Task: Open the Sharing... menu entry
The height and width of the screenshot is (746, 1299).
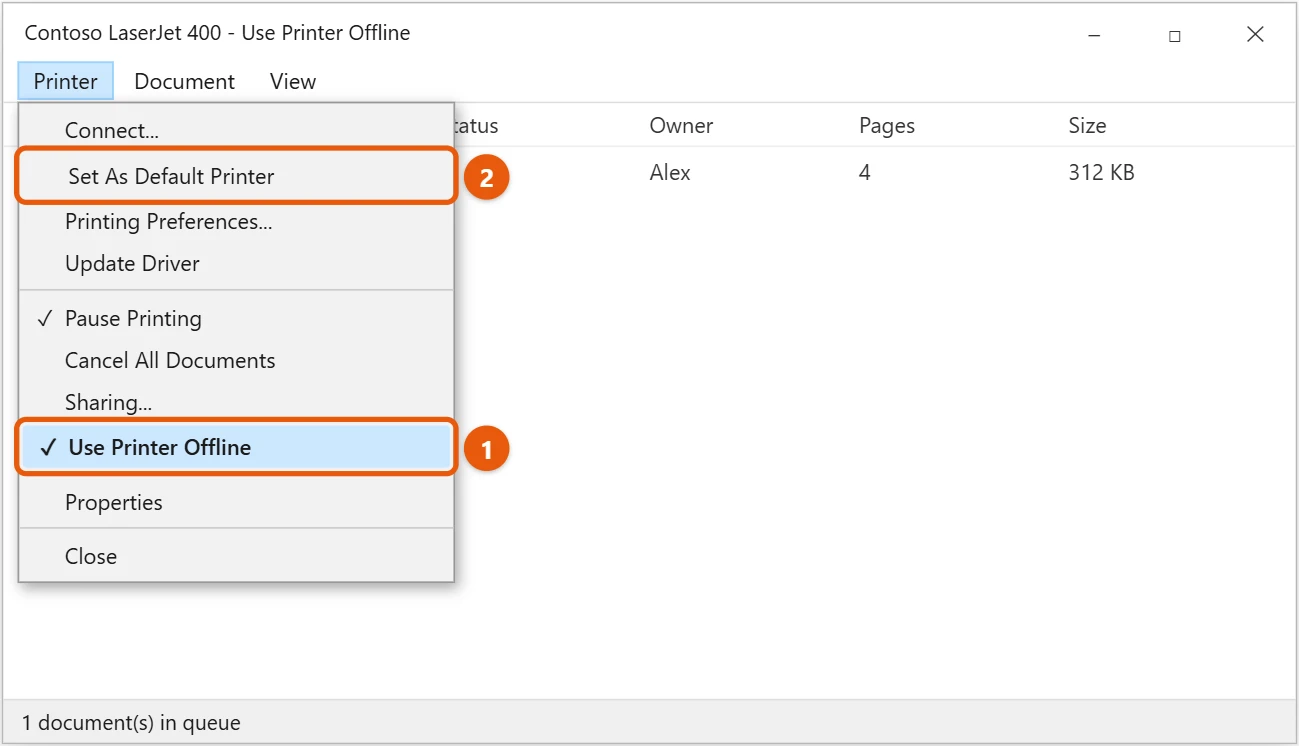Action: tap(236, 403)
